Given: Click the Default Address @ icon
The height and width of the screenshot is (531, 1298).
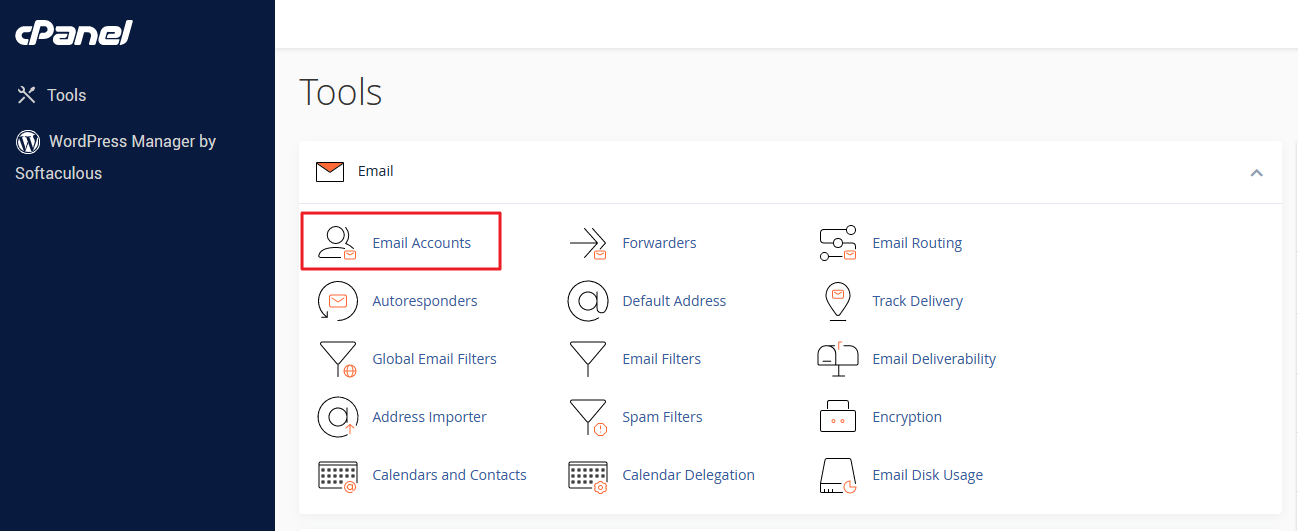Looking at the screenshot, I should [x=588, y=301].
